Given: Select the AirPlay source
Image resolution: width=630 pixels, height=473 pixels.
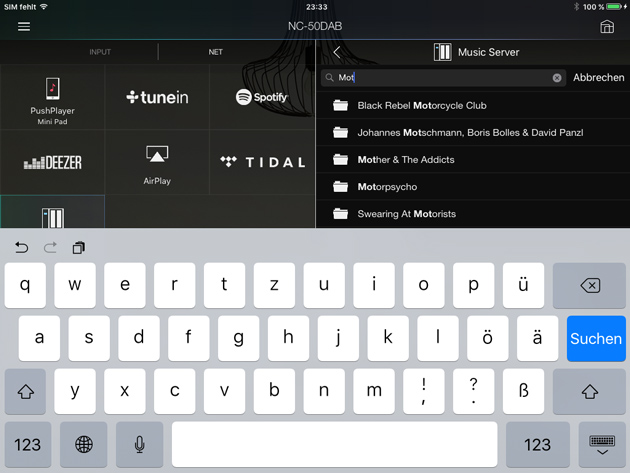Looking at the screenshot, I should [x=157, y=162].
